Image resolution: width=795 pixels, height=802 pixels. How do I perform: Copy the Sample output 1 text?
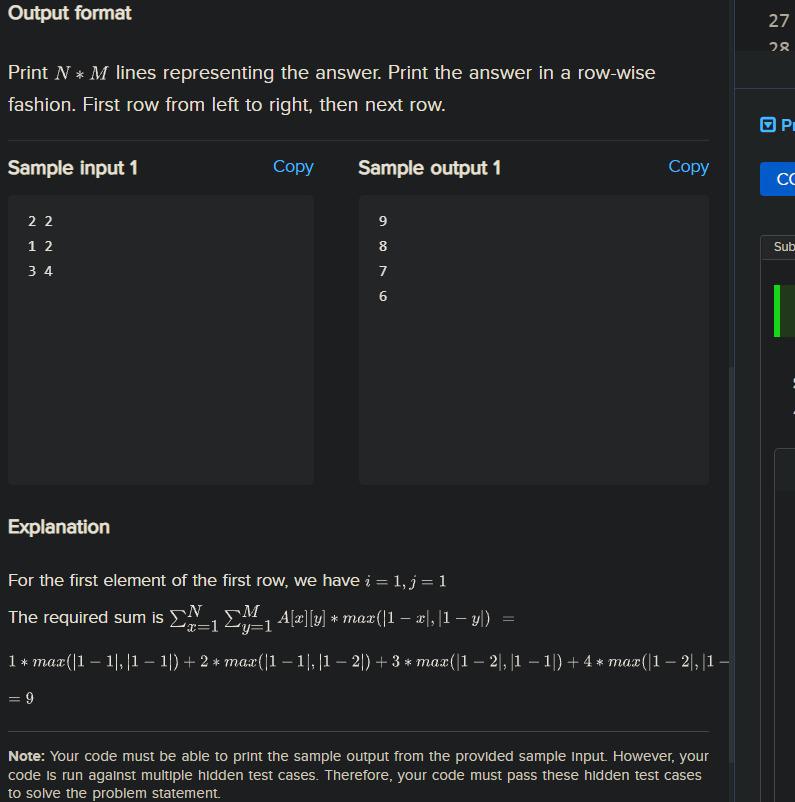688,167
